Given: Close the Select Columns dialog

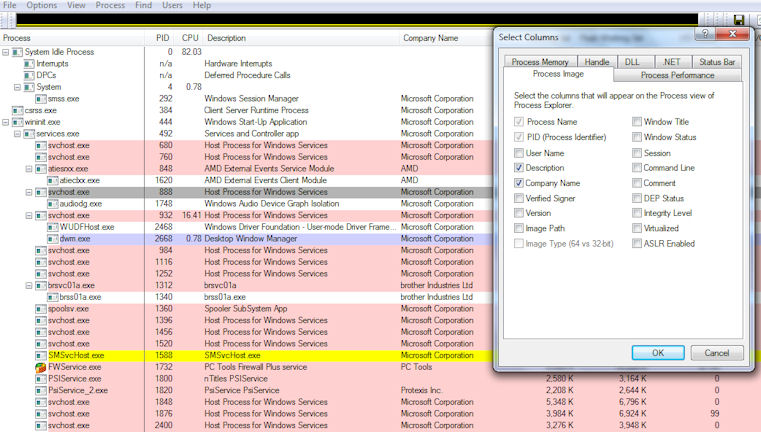Looking at the screenshot, I should point(732,33).
